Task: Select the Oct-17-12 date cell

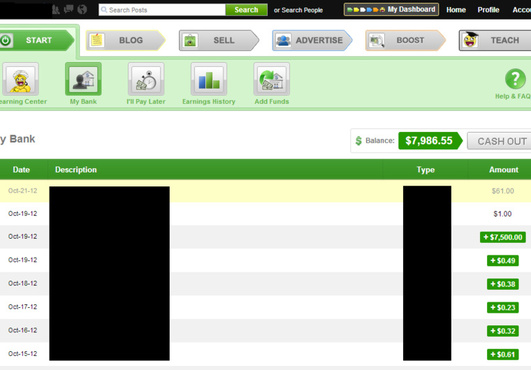Action: tap(22, 307)
